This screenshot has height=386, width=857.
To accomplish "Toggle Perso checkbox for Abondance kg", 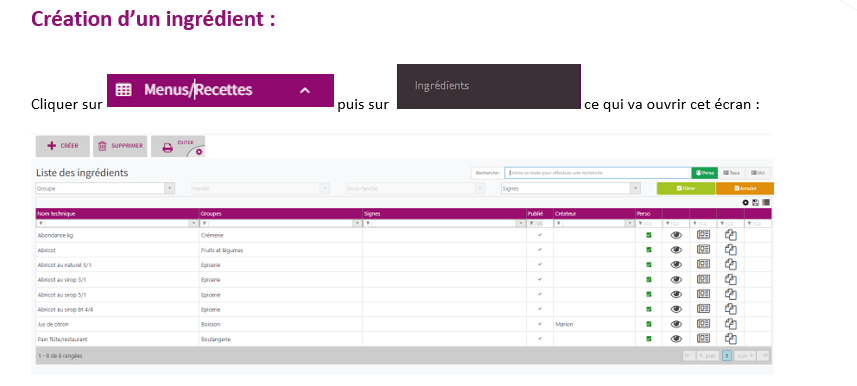I will tap(649, 235).
